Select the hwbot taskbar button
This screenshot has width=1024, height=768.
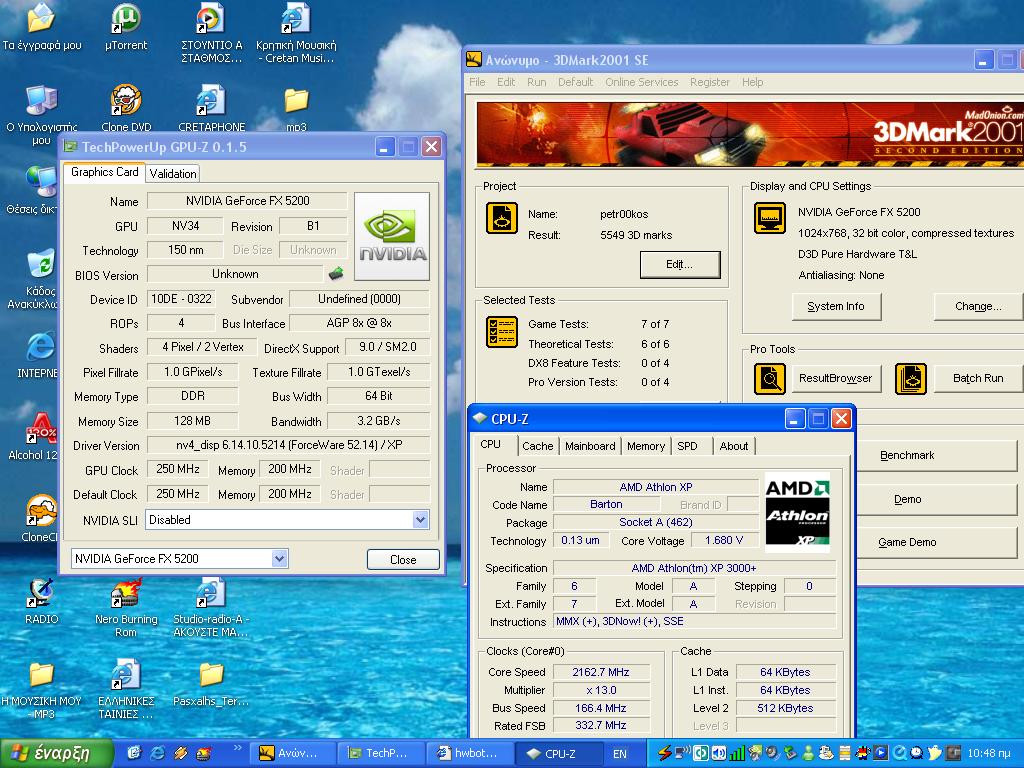tap(471, 754)
